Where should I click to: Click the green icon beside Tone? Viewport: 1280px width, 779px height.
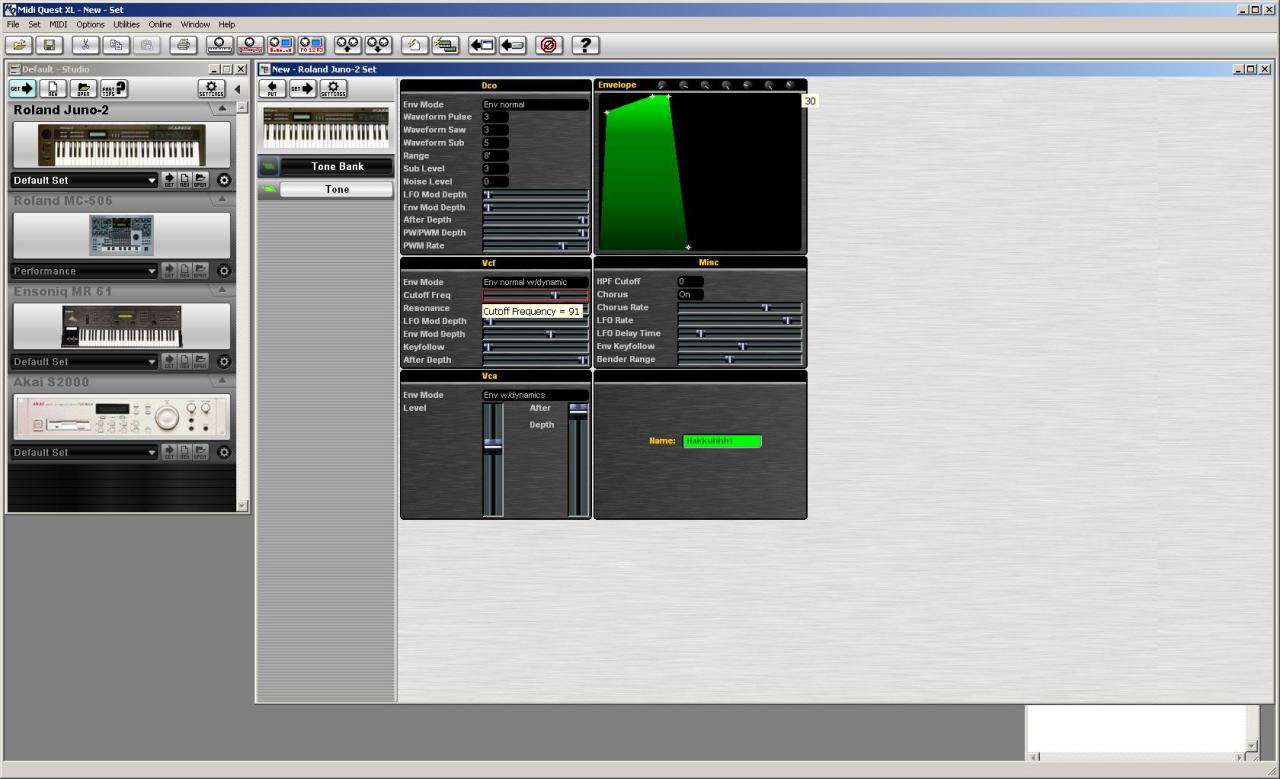[268, 189]
